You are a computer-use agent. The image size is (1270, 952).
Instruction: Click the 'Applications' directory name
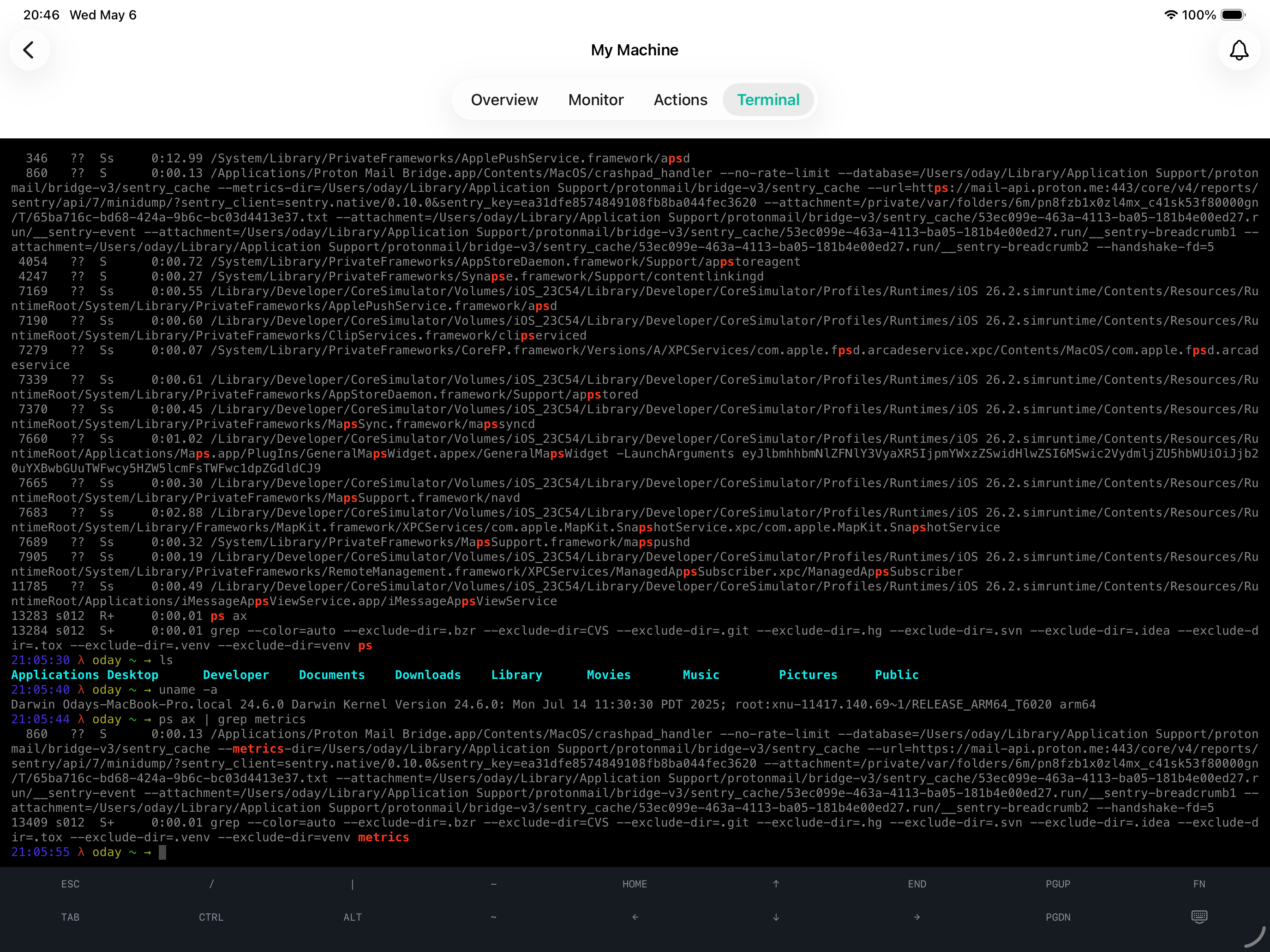tap(54, 675)
